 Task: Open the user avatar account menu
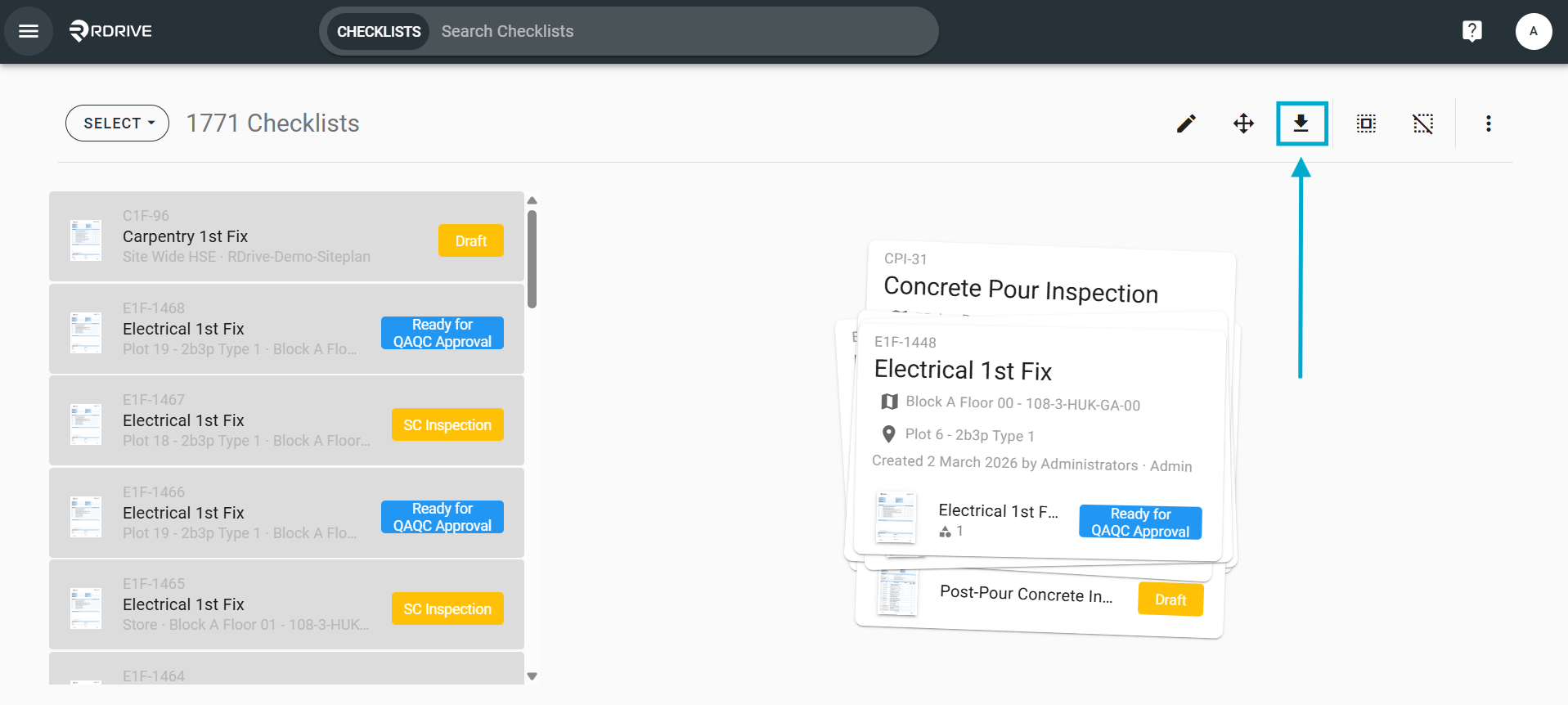point(1534,31)
